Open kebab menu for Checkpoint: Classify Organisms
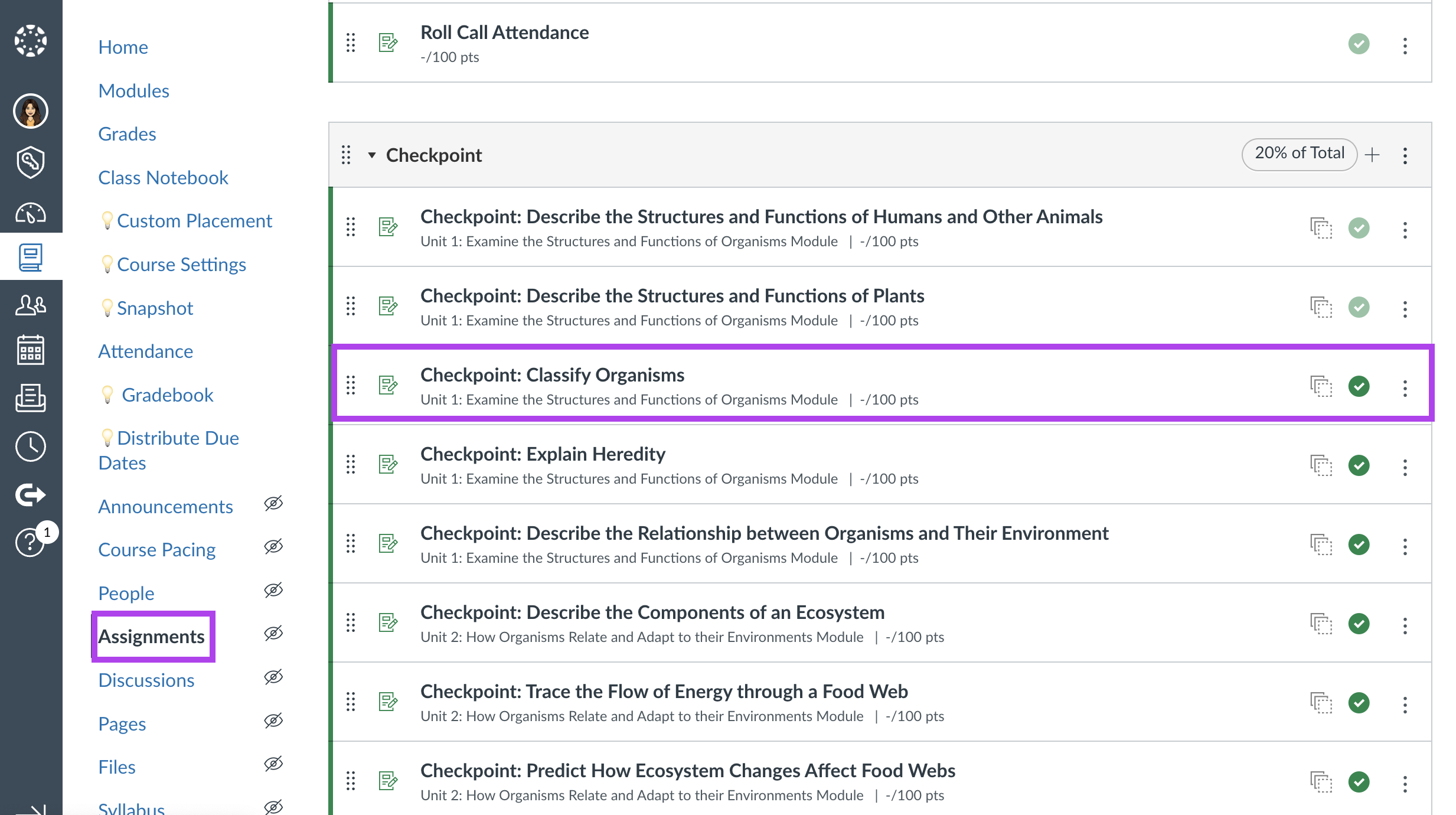Viewport: 1456px width, 815px height. tap(1405, 388)
